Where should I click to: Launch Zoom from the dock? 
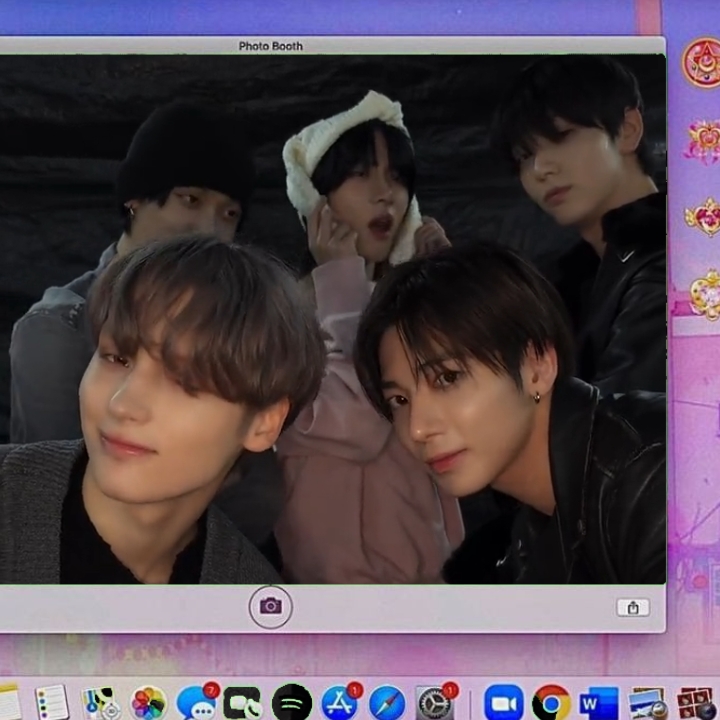[x=503, y=702]
